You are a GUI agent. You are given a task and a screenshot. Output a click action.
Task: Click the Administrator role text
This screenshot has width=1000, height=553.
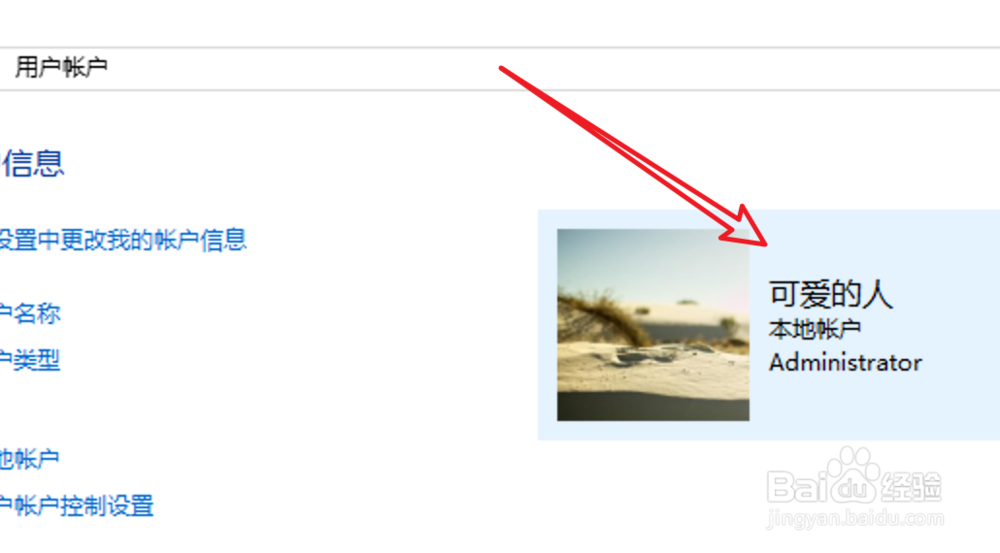tap(845, 362)
